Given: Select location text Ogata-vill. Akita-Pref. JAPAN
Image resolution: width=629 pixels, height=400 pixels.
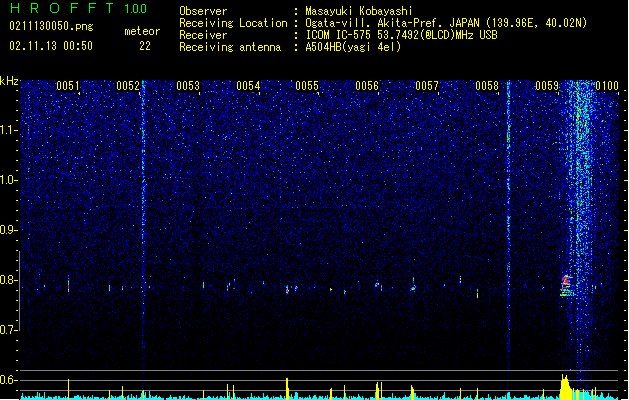Looking at the screenshot, I should pyautogui.click(x=392, y=23).
